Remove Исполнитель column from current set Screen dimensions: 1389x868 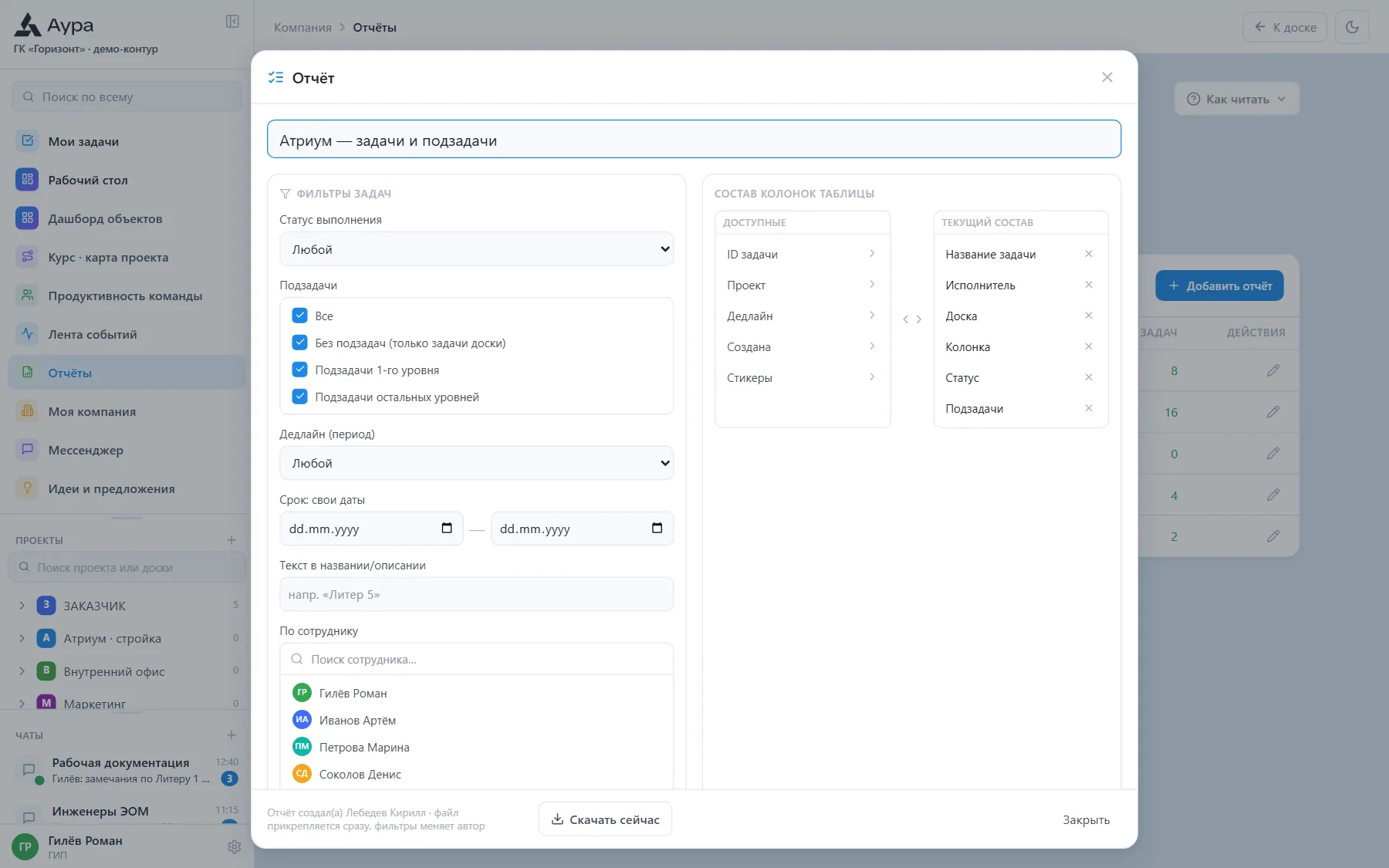point(1089,285)
